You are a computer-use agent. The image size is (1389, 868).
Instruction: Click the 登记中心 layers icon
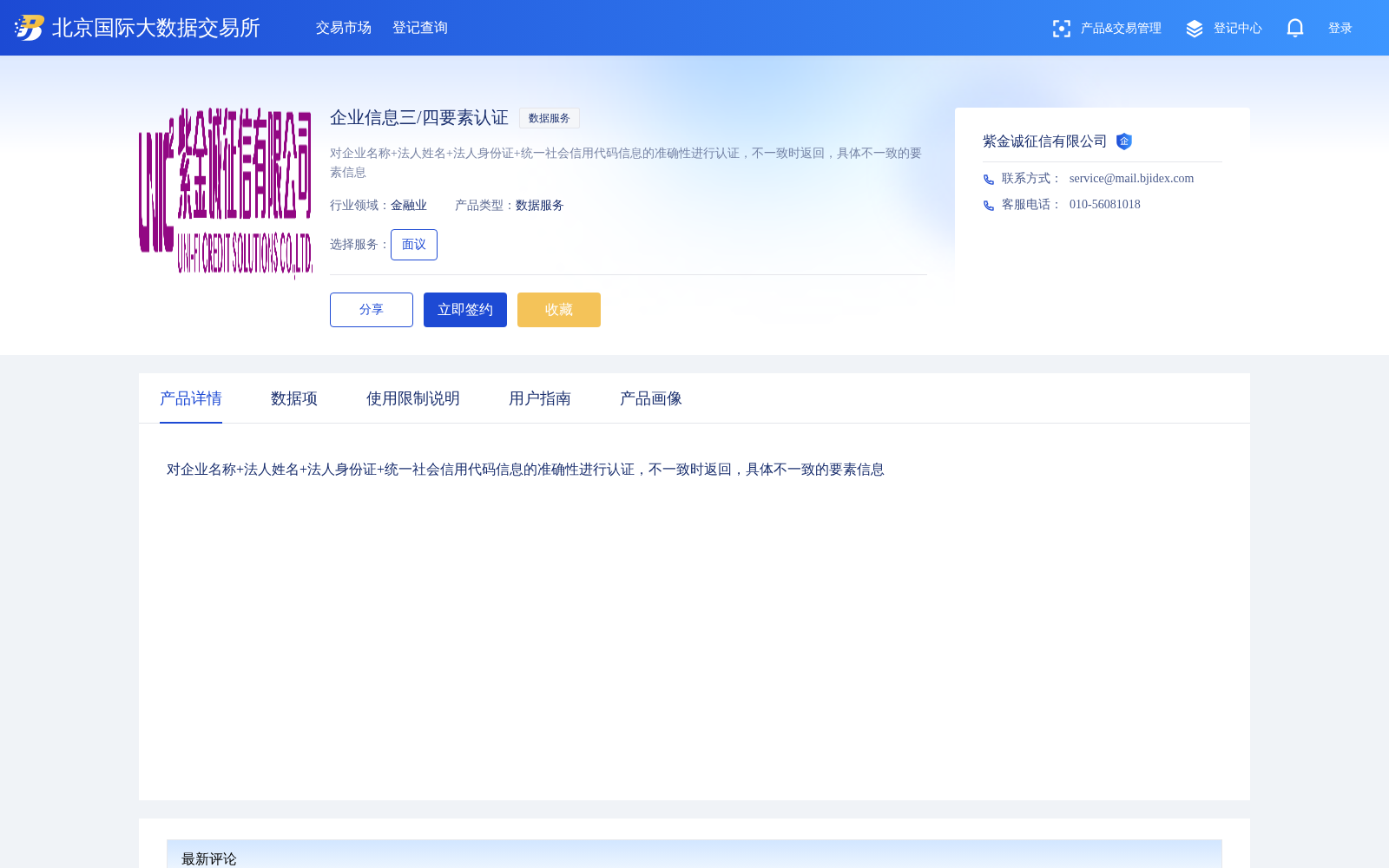tap(1195, 29)
